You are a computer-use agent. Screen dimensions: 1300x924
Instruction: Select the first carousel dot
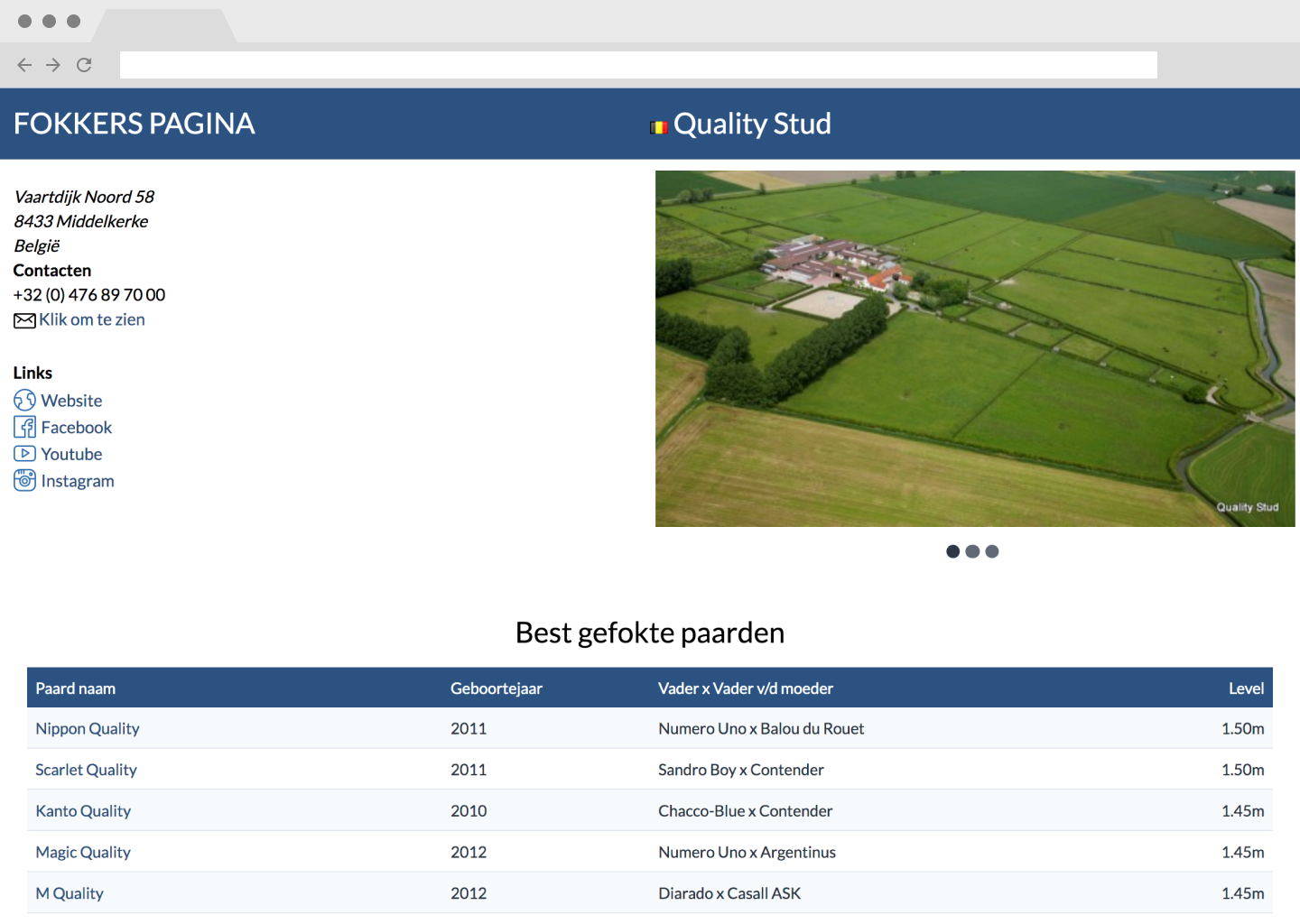952,551
